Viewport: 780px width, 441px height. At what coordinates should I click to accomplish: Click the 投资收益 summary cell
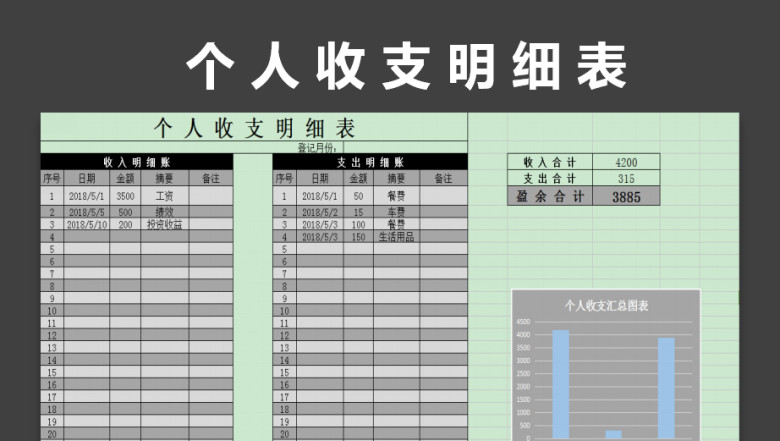(x=165, y=224)
